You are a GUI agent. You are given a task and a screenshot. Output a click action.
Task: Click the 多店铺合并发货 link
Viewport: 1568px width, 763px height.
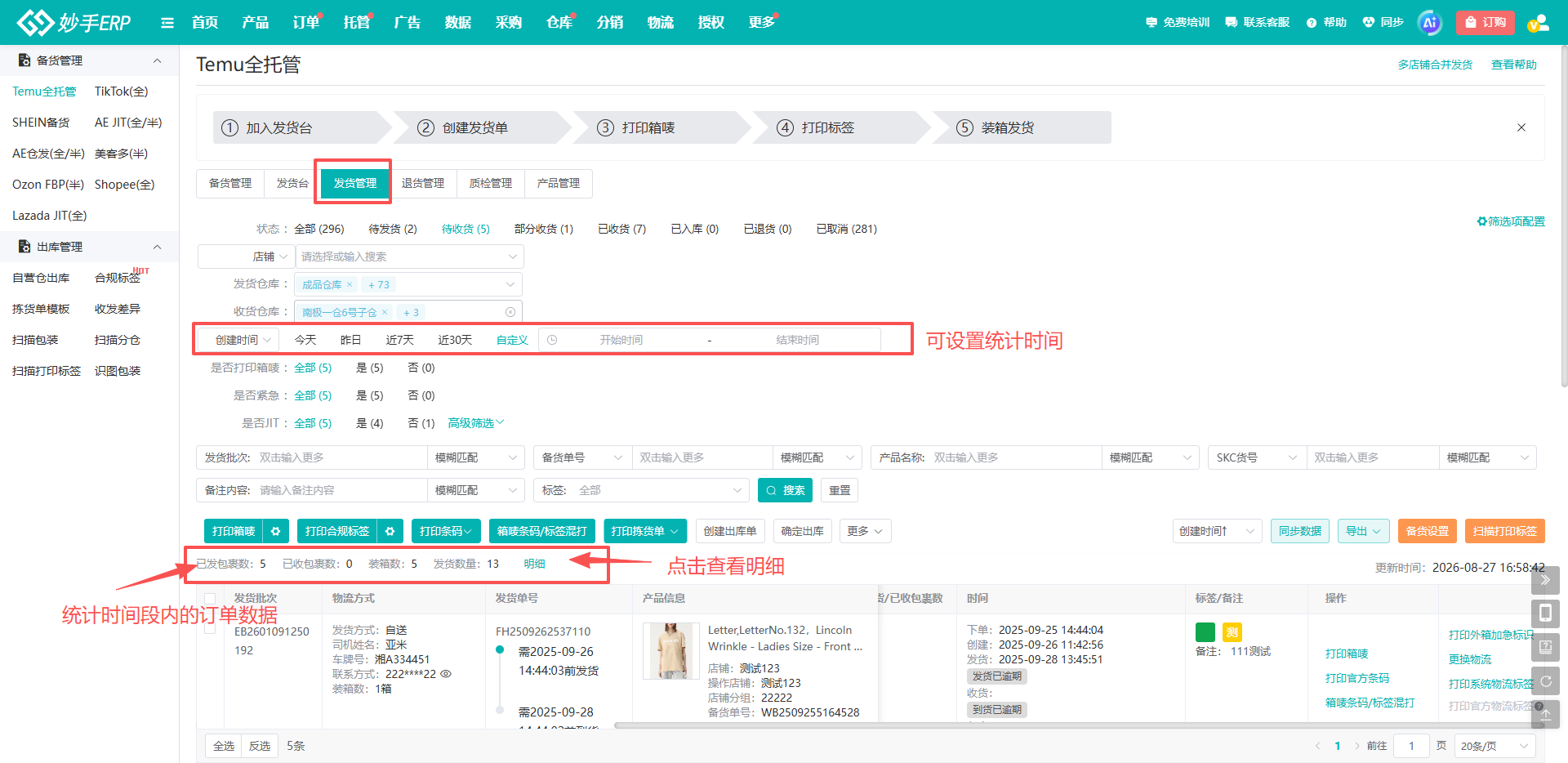tap(1435, 65)
